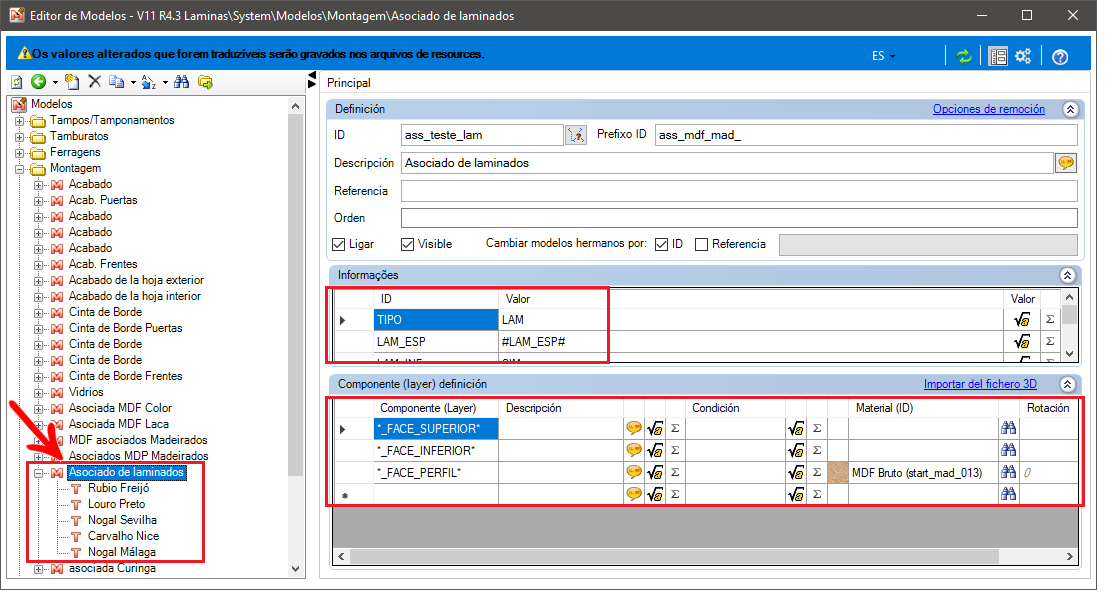Select the *_FACE_INFERIOR* layer cell
The image size is (1107, 607).
point(436,450)
